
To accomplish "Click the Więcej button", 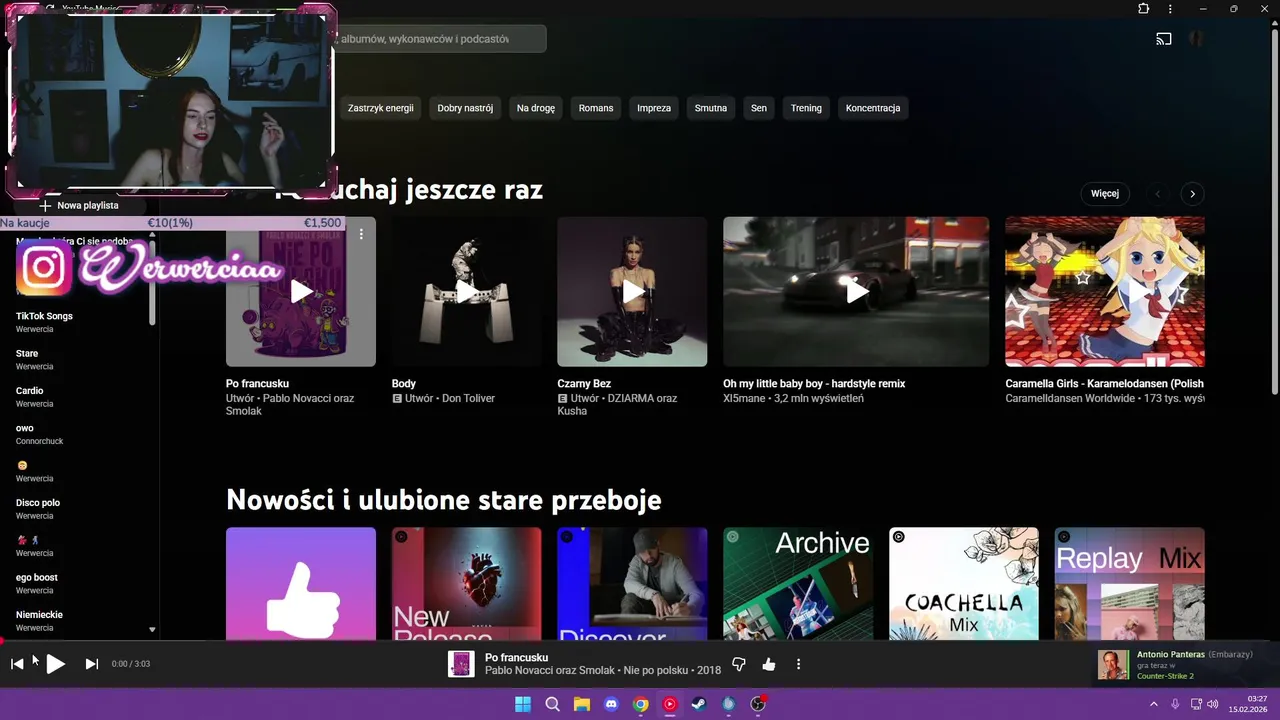I will point(1105,194).
